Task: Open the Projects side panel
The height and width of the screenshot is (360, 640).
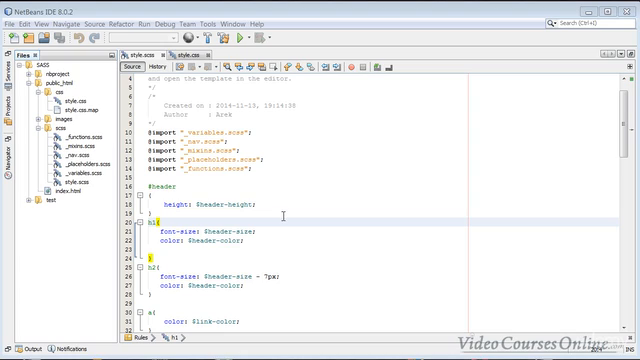Action: point(8,111)
